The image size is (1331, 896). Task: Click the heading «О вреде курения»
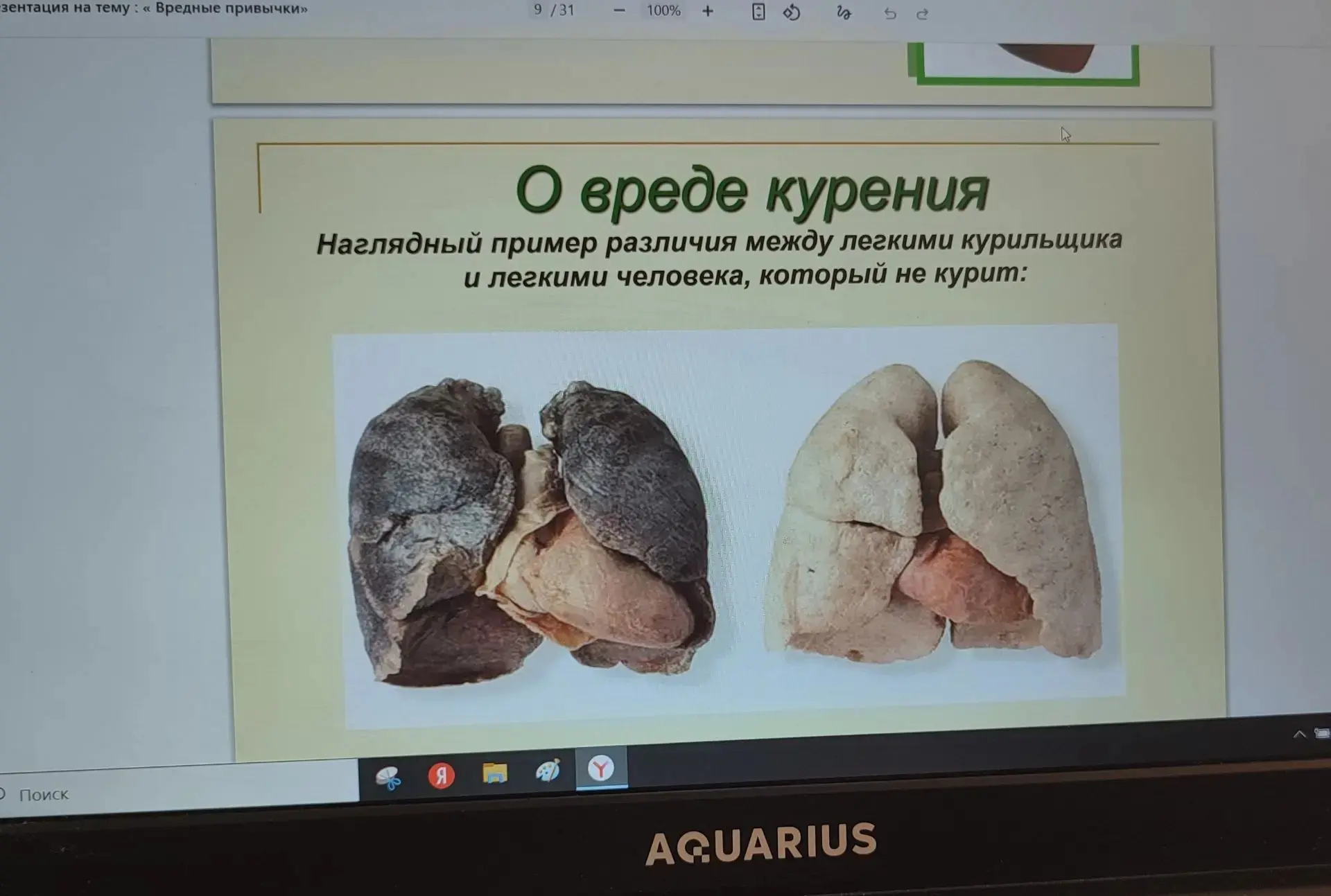[x=752, y=190]
